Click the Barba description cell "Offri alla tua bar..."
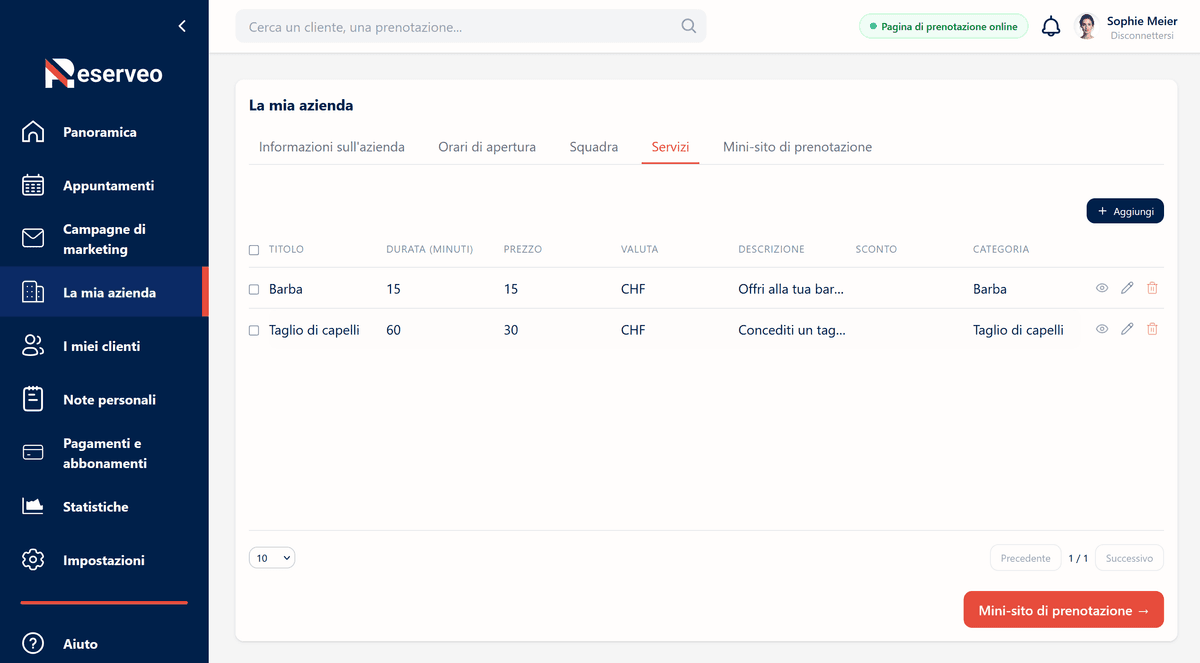 pyautogui.click(x=791, y=289)
